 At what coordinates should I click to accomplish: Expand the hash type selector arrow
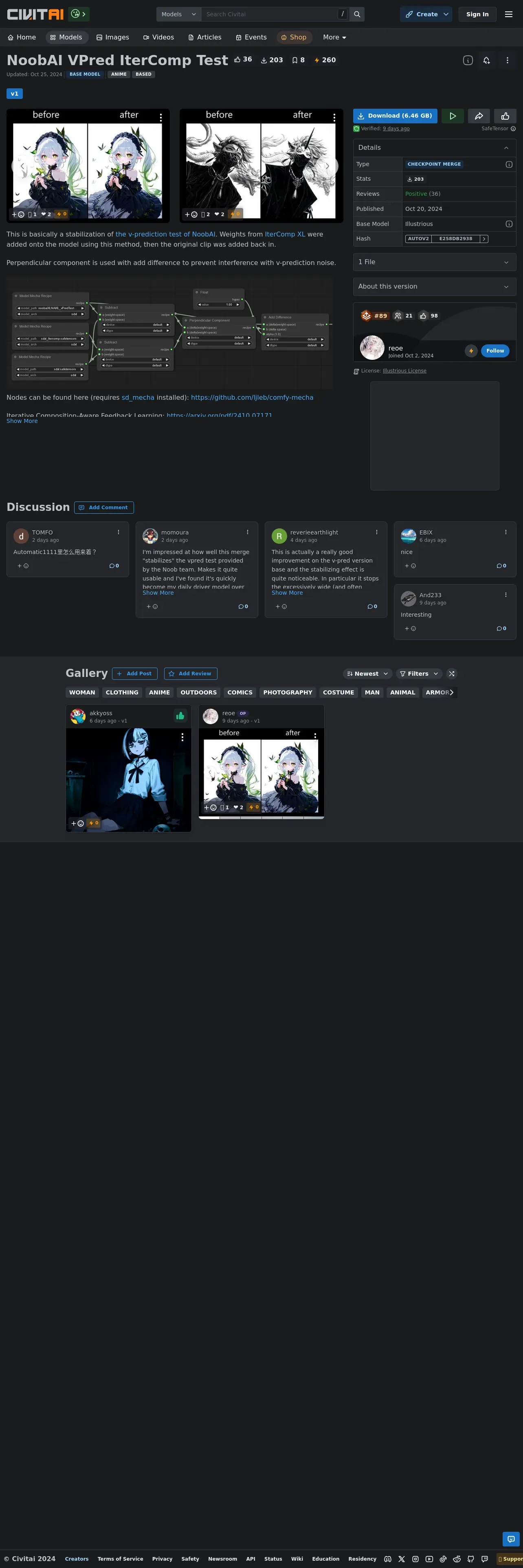pos(484,239)
